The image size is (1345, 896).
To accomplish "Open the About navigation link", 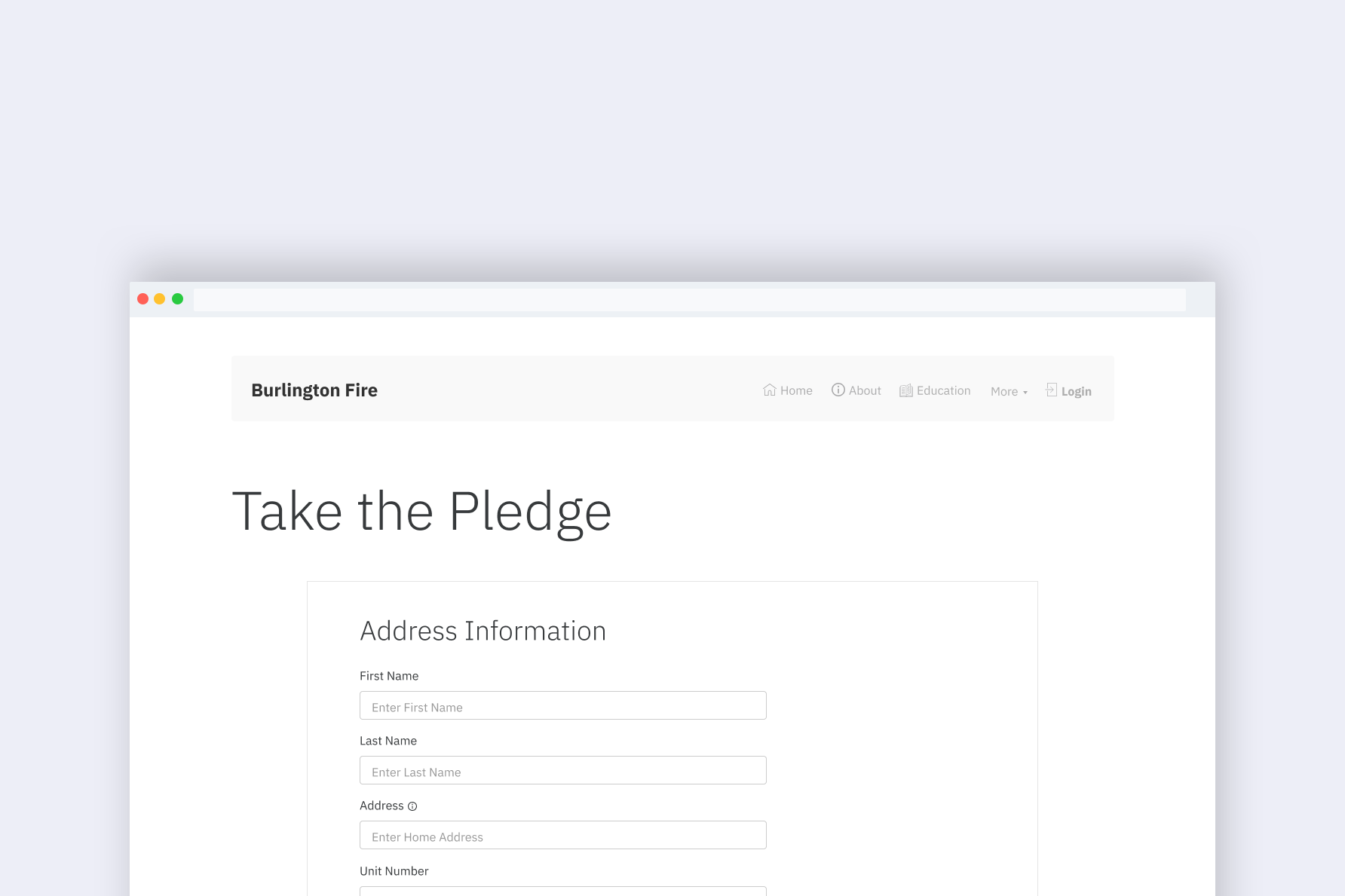I will point(856,390).
